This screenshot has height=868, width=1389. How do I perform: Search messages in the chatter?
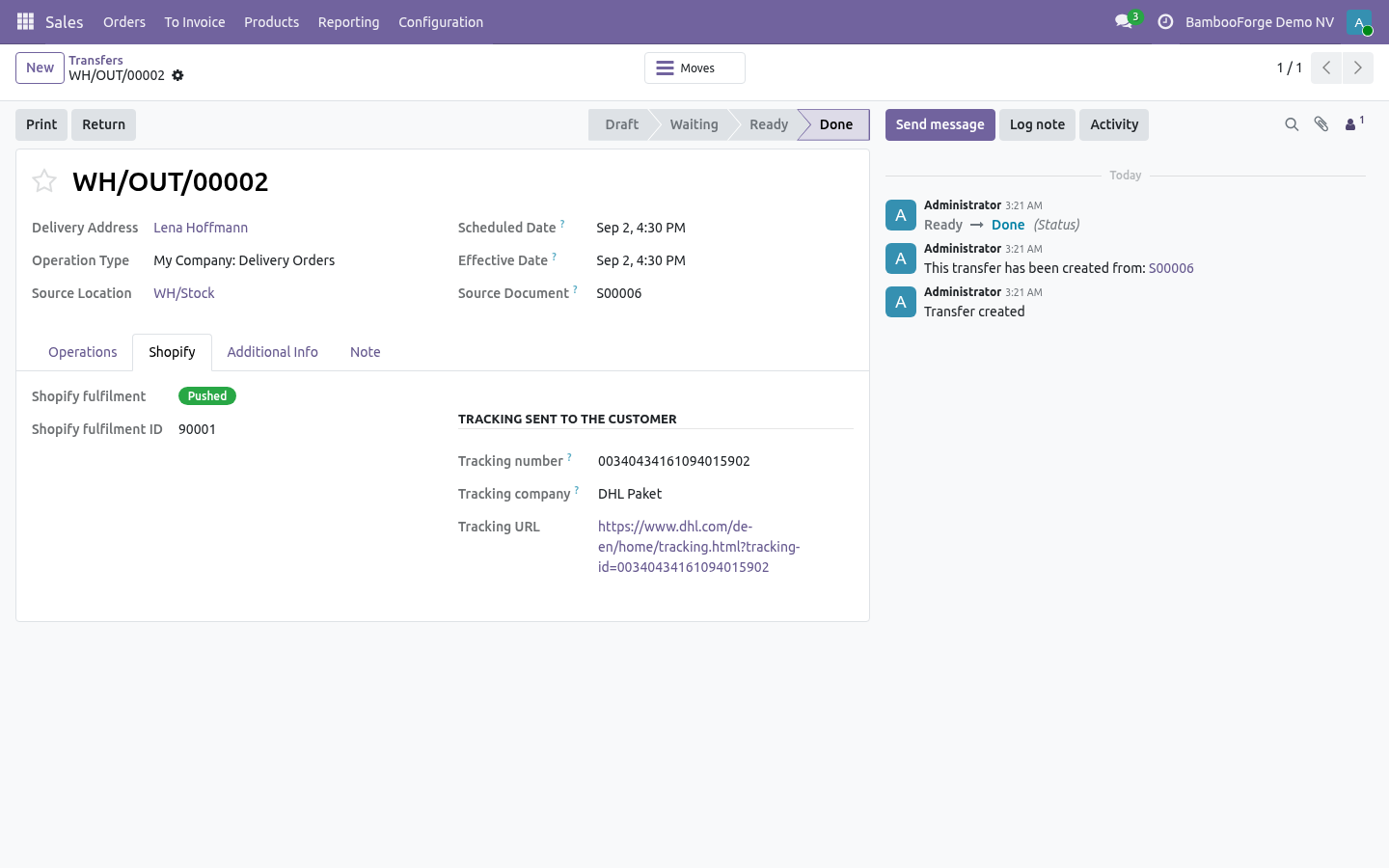[1292, 124]
